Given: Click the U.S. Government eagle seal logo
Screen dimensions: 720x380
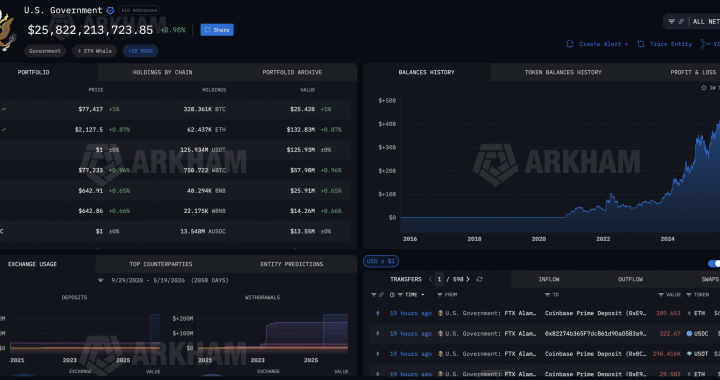Looking at the screenshot, I should coord(7,31).
